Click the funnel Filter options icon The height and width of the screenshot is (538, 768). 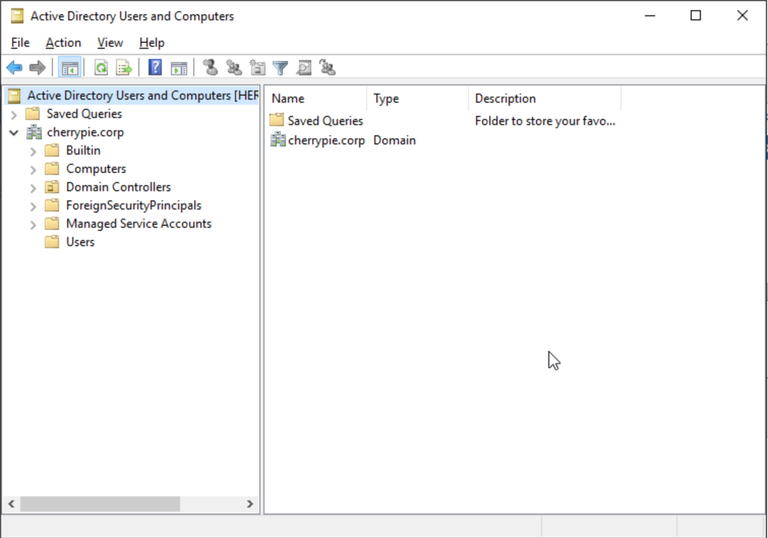pos(280,68)
